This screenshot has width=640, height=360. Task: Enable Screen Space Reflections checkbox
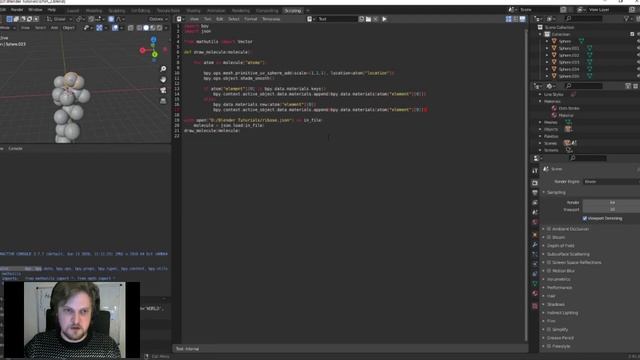(x=549, y=262)
